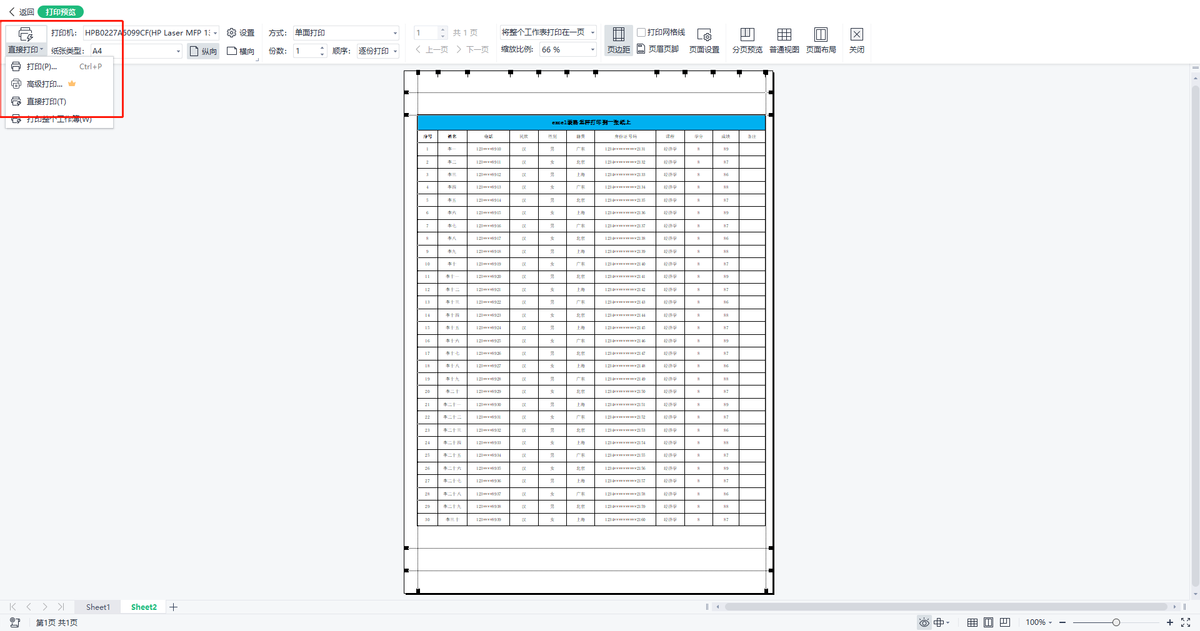1200x631 pixels.
Task: Increase the copies count with the up stepper
Action: (x=324, y=47)
